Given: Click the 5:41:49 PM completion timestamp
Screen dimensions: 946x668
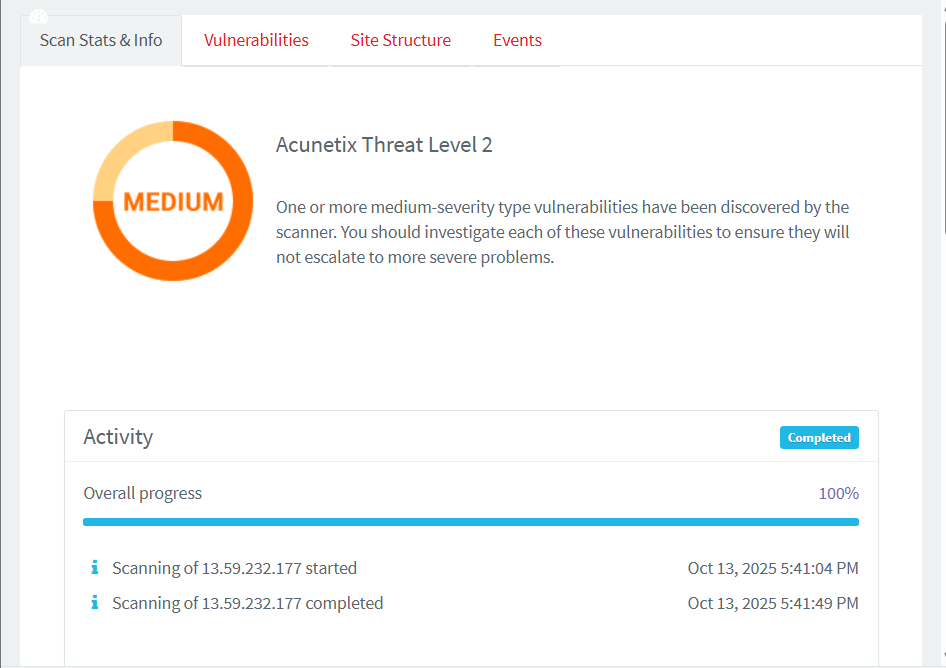Looking at the screenshot, I should (772, 603).
